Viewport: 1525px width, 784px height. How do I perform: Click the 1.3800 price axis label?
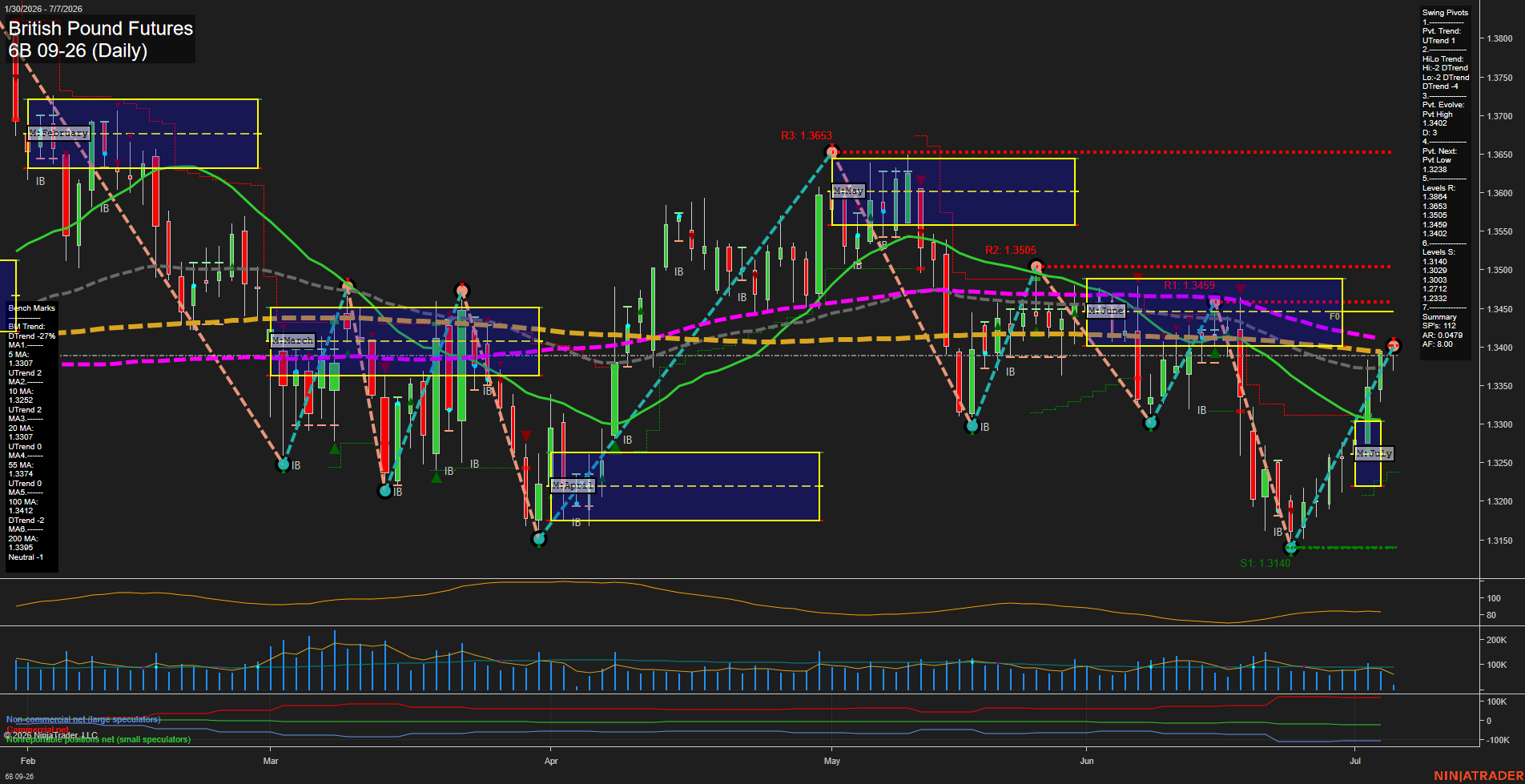[1499, 39]
